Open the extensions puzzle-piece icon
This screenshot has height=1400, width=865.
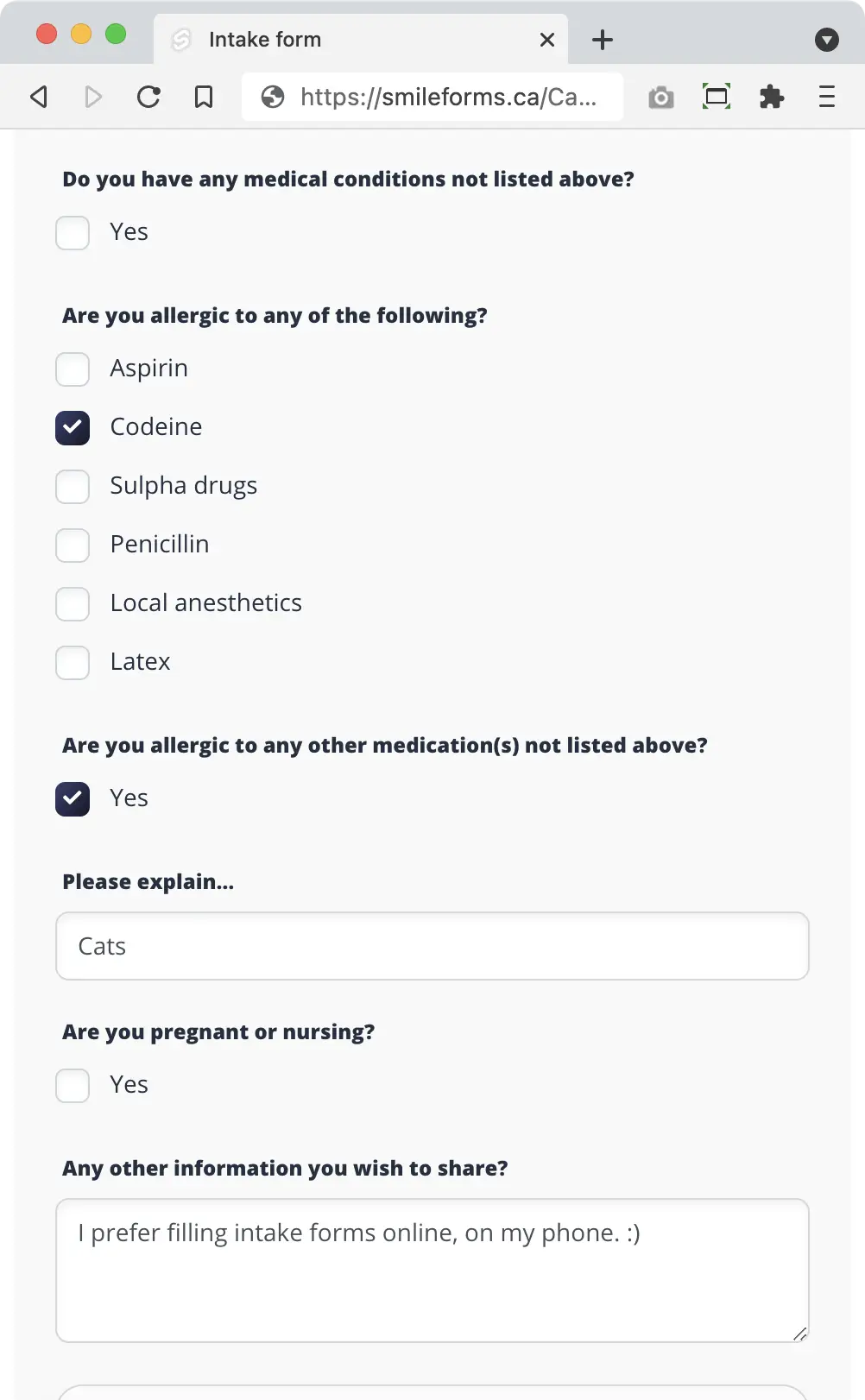(772, 97)
